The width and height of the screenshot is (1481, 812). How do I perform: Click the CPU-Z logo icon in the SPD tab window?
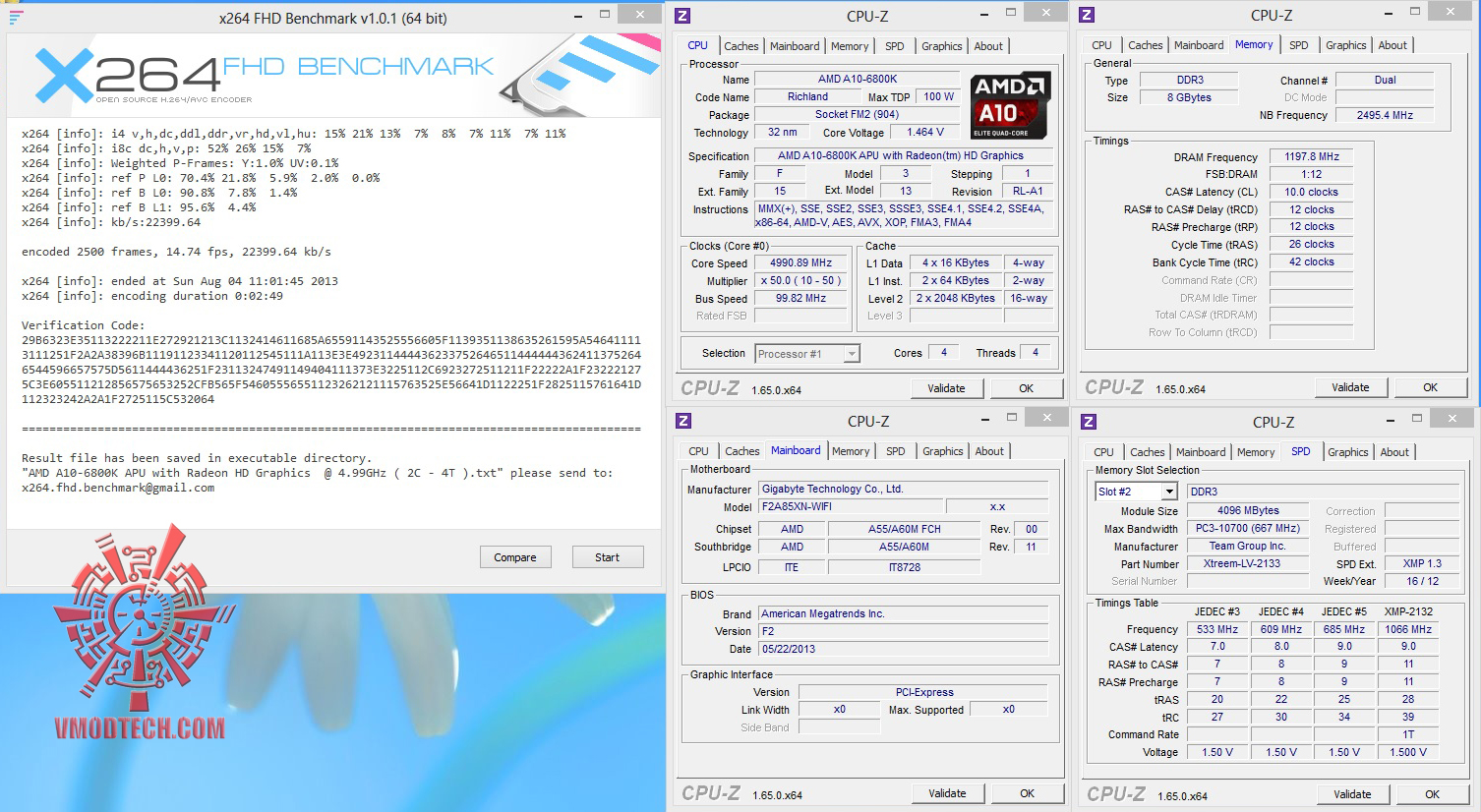[x=1088, y=422]
